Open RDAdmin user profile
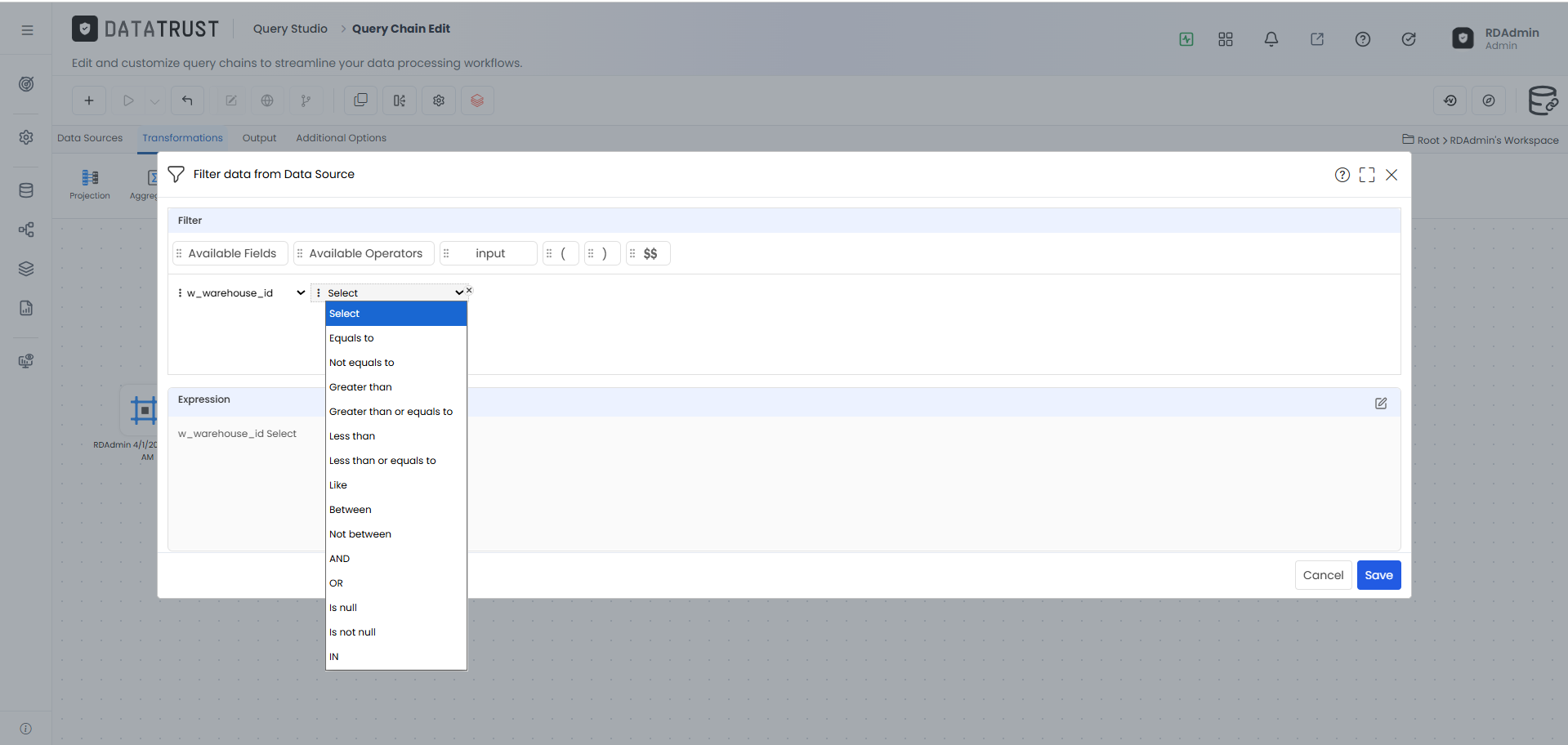Screen dimensions: 1568x745 pyautogui.click(x=1496, y=38)
